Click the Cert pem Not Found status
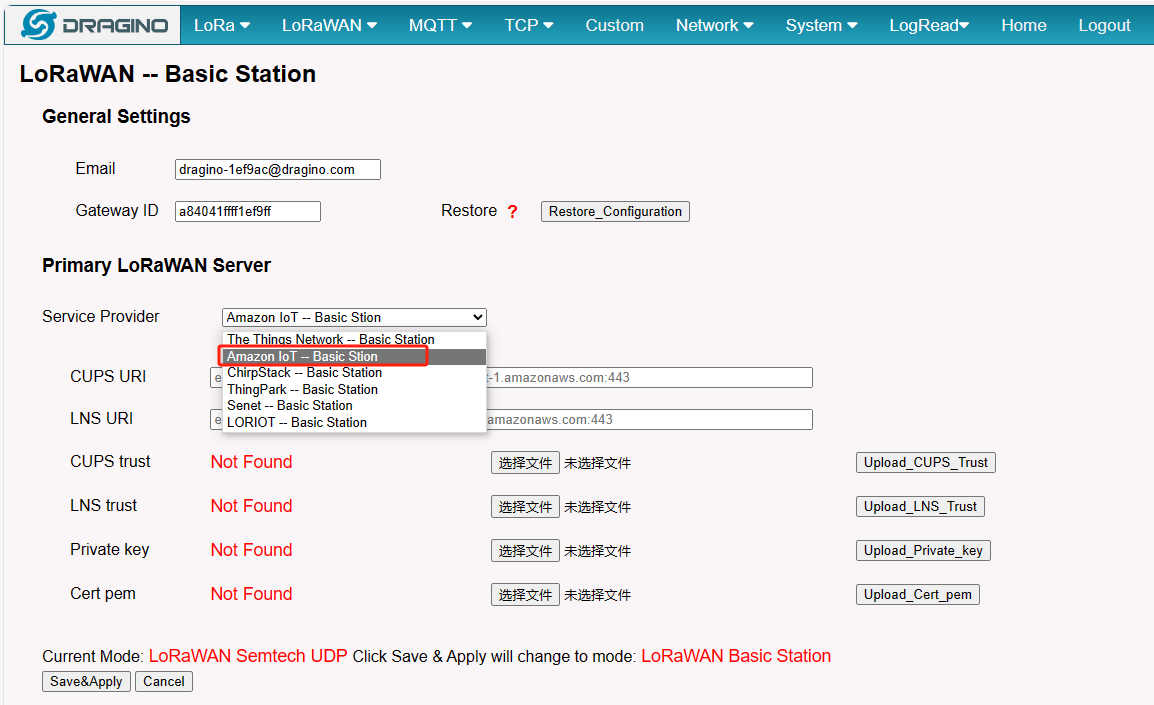The height and width of the screenshot is (705, 1154). [x=252, y=595]
